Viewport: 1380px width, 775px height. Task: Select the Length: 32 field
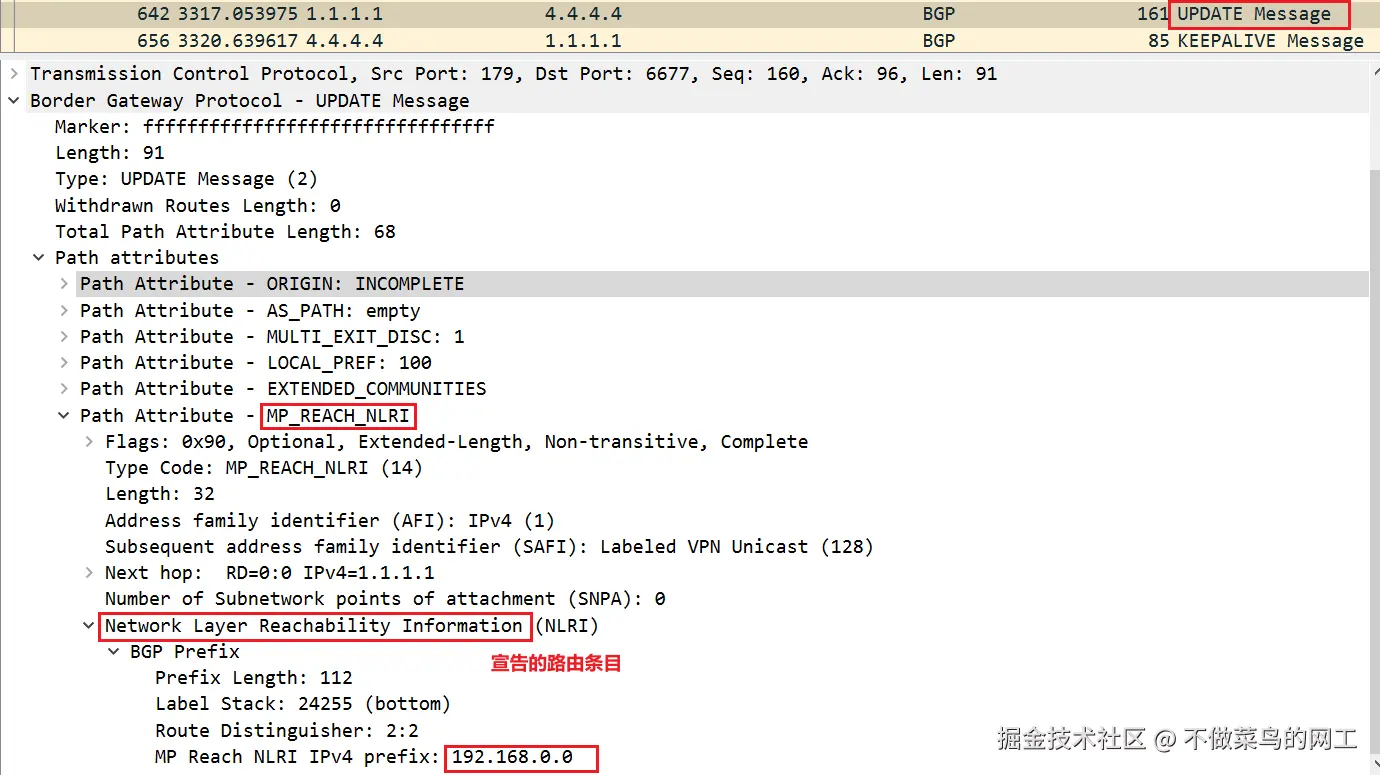tap(160, 494)
